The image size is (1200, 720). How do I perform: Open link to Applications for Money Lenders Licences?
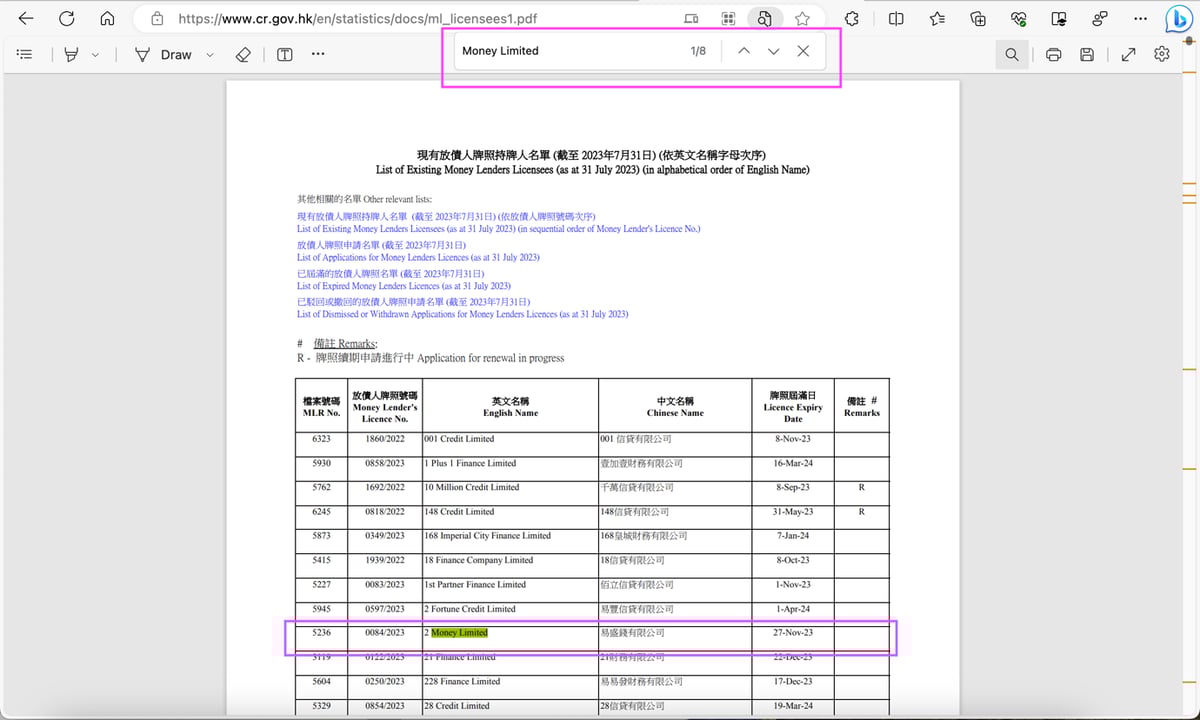tap(418, 257)
